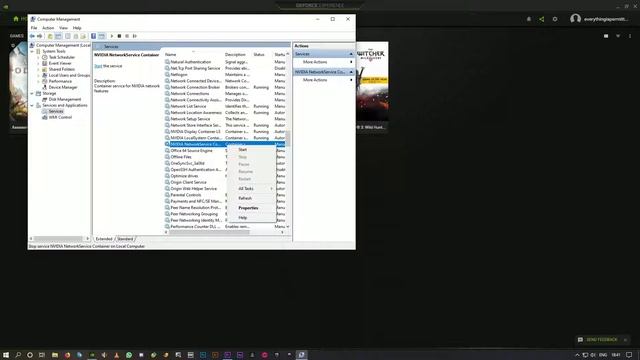This screenshot has width=640, height=360.
Task: Click the Stop Service square icon
Action: (119, 36)
